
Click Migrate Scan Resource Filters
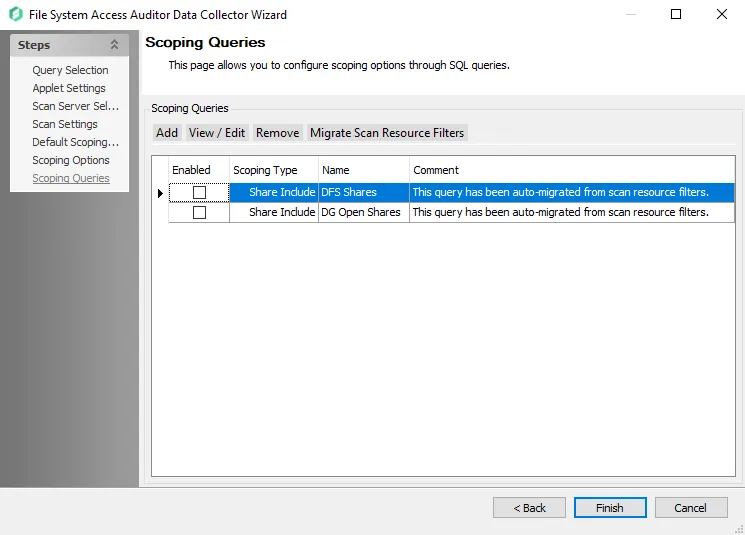tap(387, 133)
